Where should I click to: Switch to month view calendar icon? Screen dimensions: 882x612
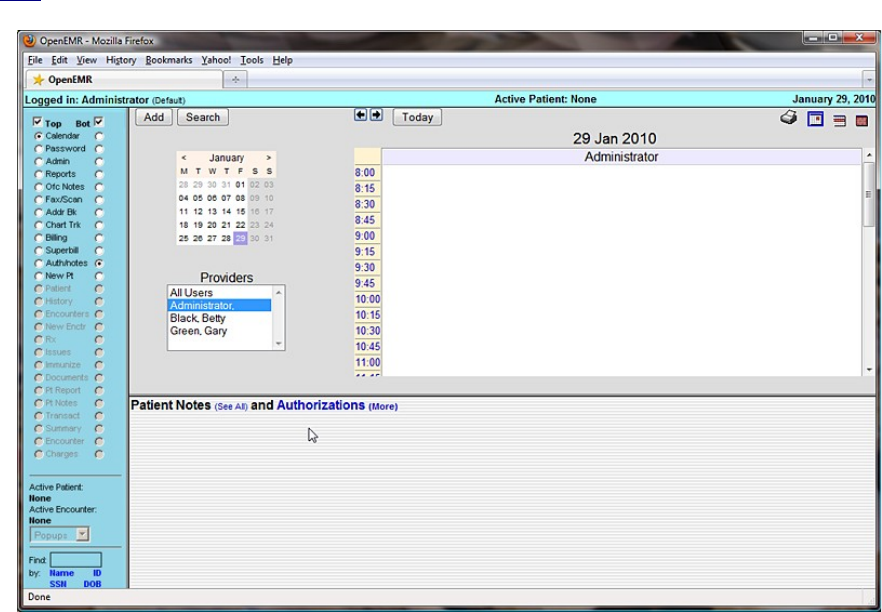(862, 120)
